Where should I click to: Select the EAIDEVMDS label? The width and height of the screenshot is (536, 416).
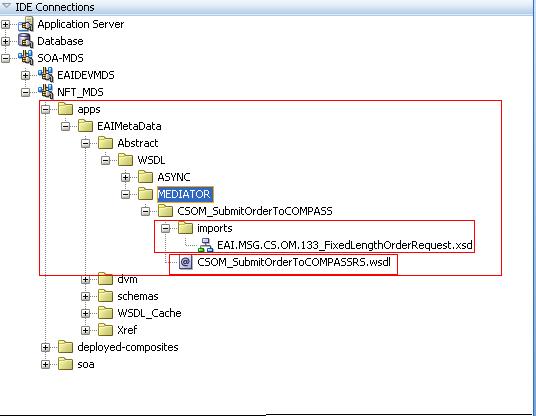(x=86, y=75)
